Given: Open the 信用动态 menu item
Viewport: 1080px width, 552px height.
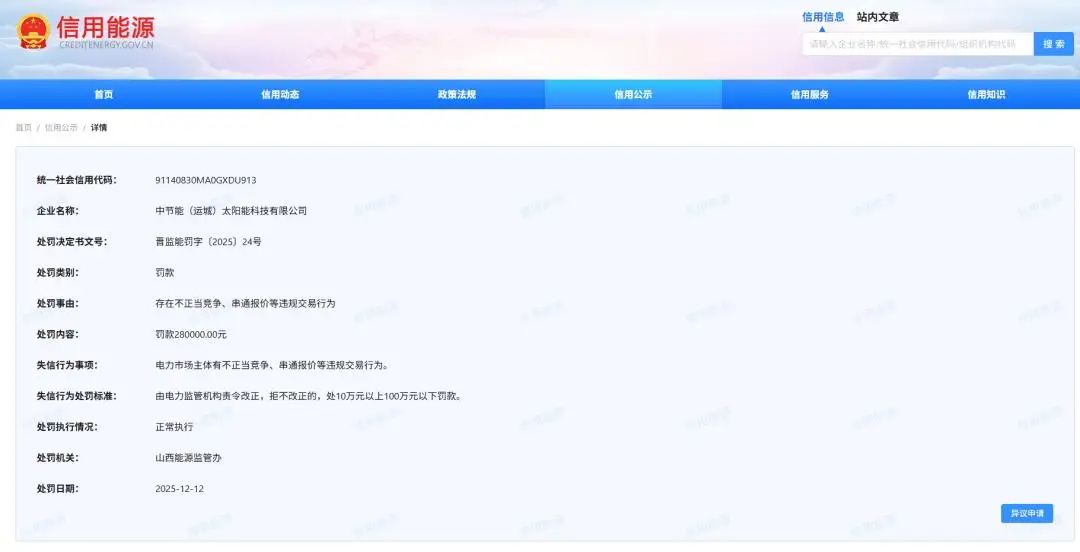Looking at the screenshot, I should click(x=280, y=95).
